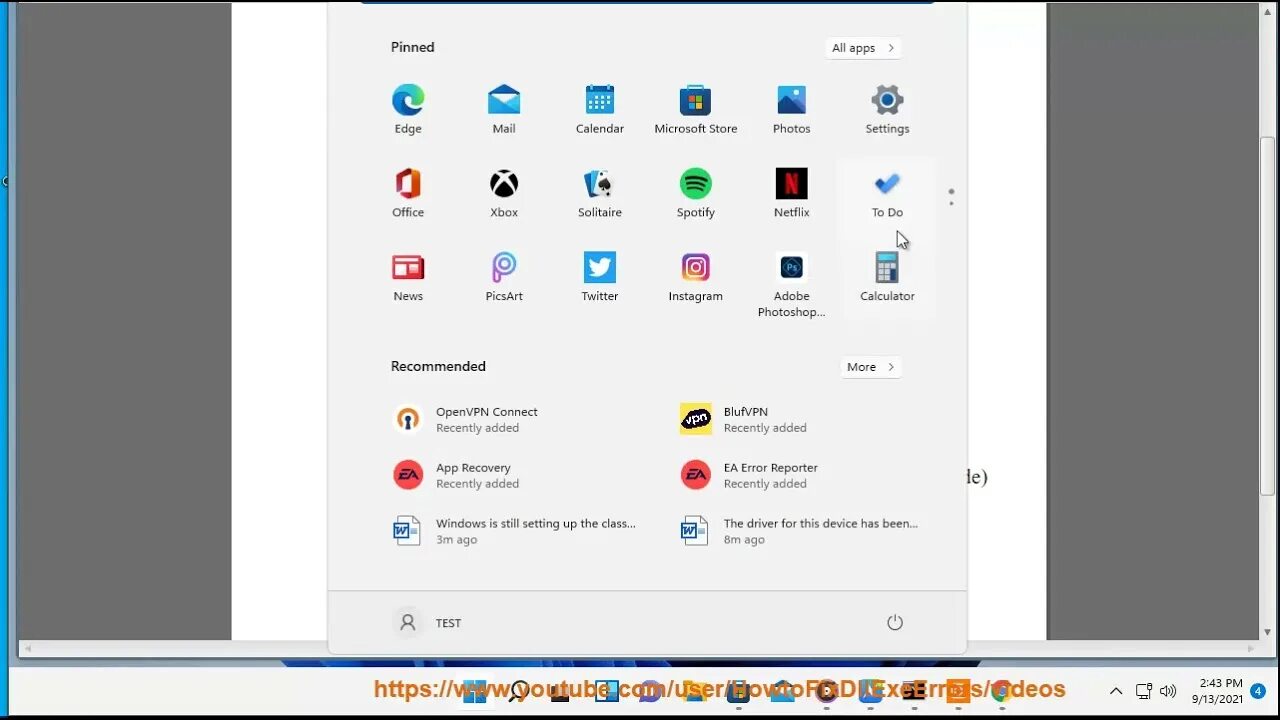Viewport: 1280px width, 720px height.
Task: Show More recommended items
Action: click(870, 367)
